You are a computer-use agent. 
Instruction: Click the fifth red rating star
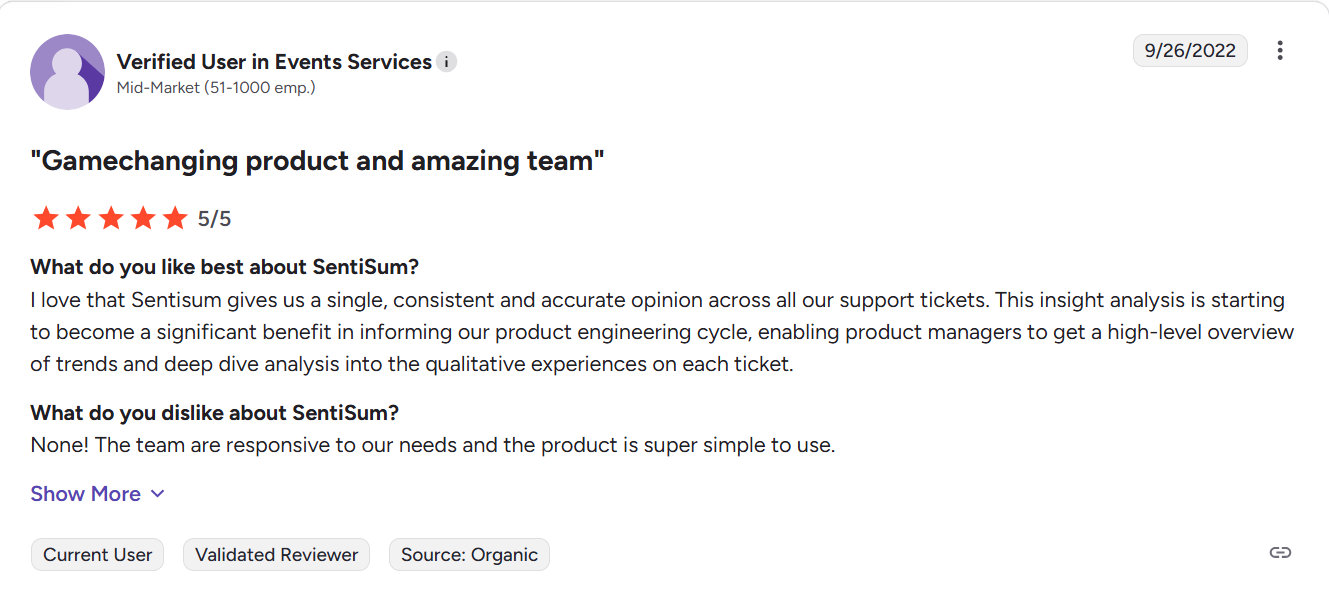(x=175, y=218)
